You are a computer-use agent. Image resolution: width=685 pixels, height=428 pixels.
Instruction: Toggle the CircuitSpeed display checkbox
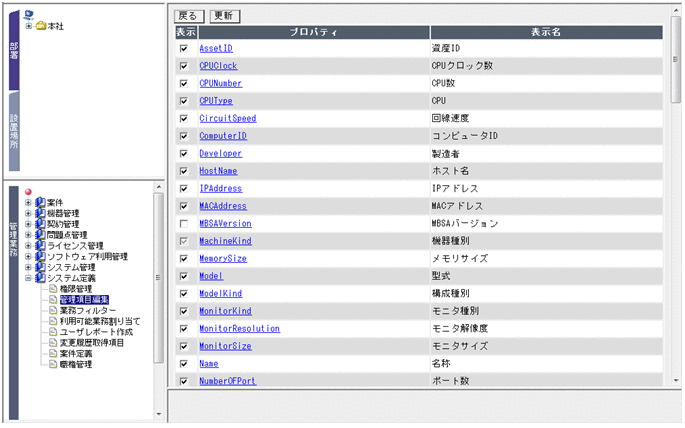coord(184,118)
